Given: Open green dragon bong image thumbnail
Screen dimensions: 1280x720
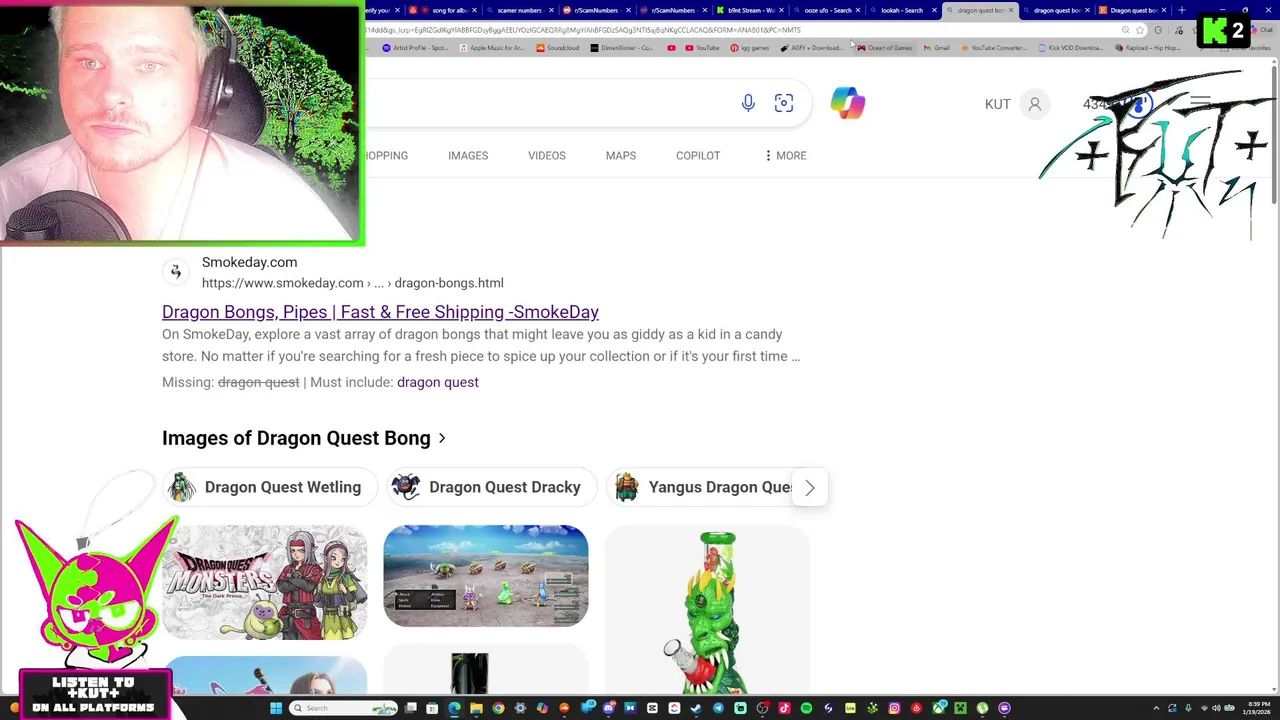Looking at the screenshot, I should 707,610.
